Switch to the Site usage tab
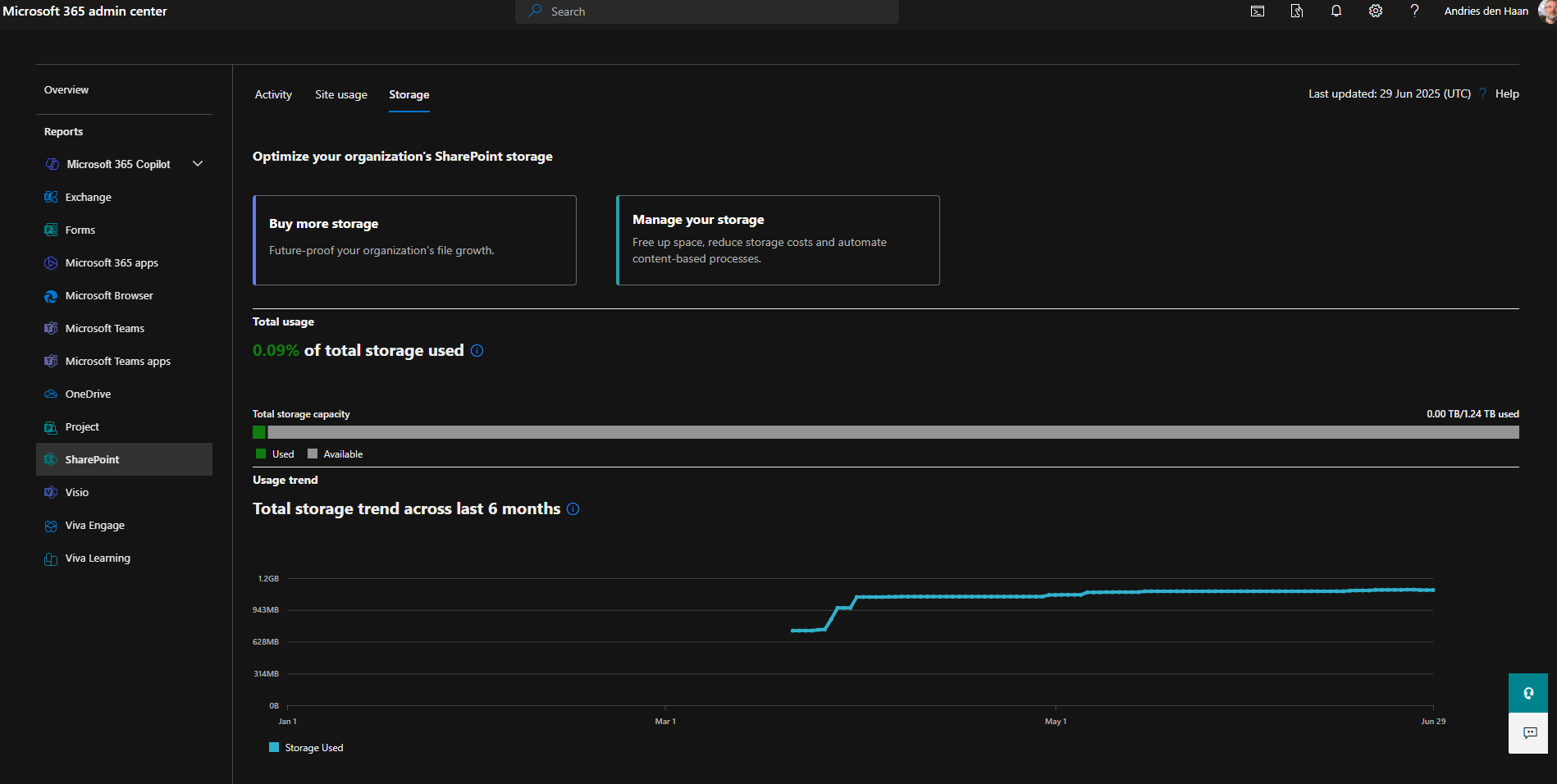1557x784 pixels. (340, 94)
